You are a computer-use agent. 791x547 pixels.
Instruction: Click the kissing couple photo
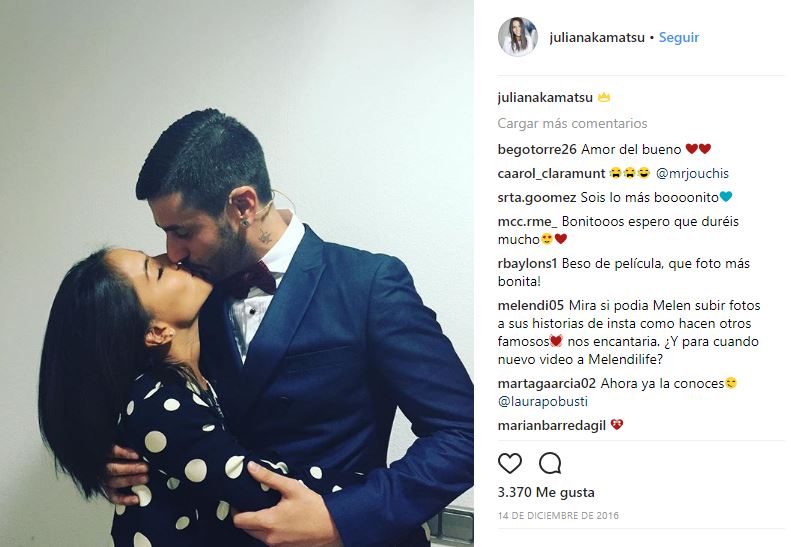pos(237,274)
